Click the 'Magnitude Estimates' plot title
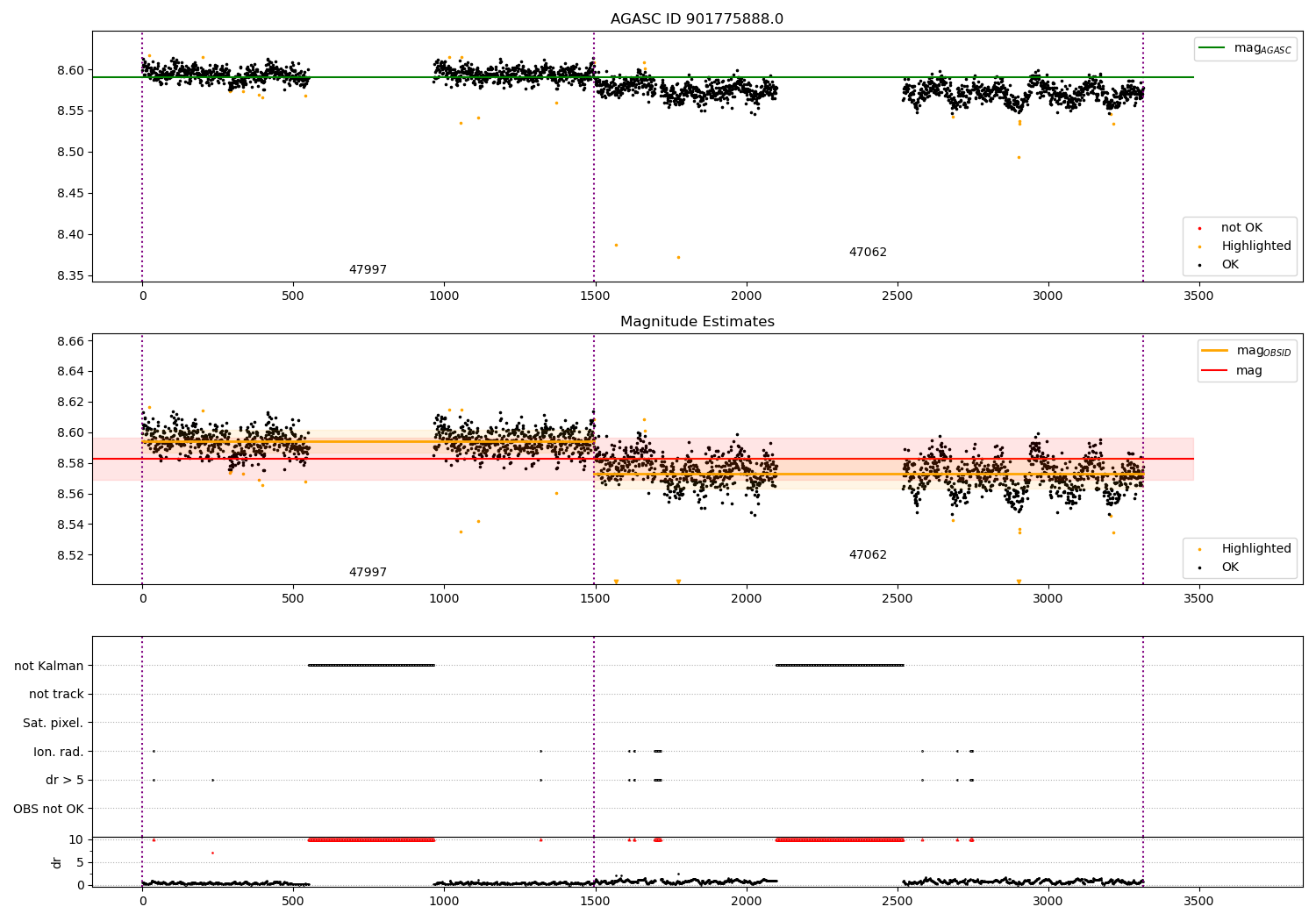Image resolution: width=1316 pixels, height=921 pixels. 697,322
